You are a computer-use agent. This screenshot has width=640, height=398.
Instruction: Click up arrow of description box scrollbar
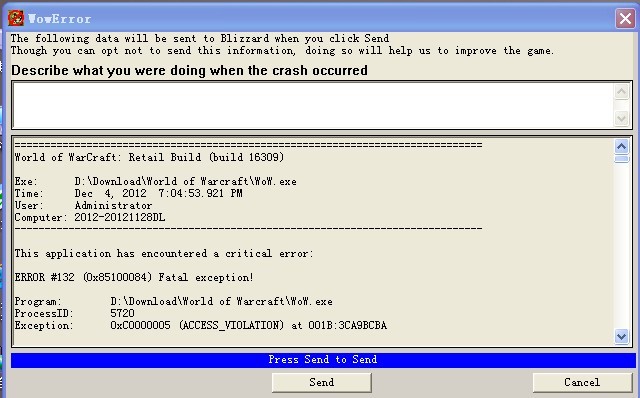(x=621, y=92)
